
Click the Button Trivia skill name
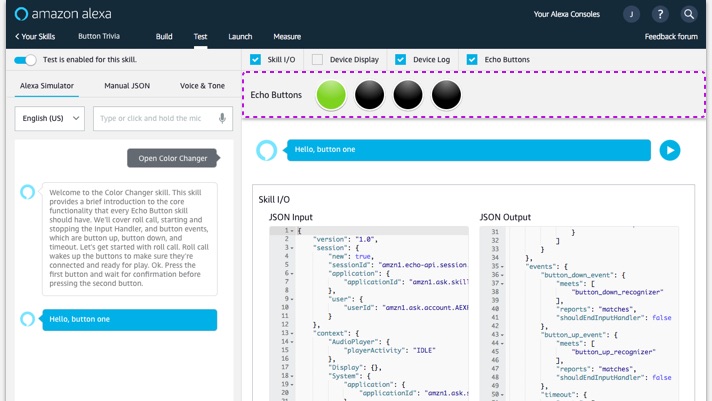(x=99, y=36)
